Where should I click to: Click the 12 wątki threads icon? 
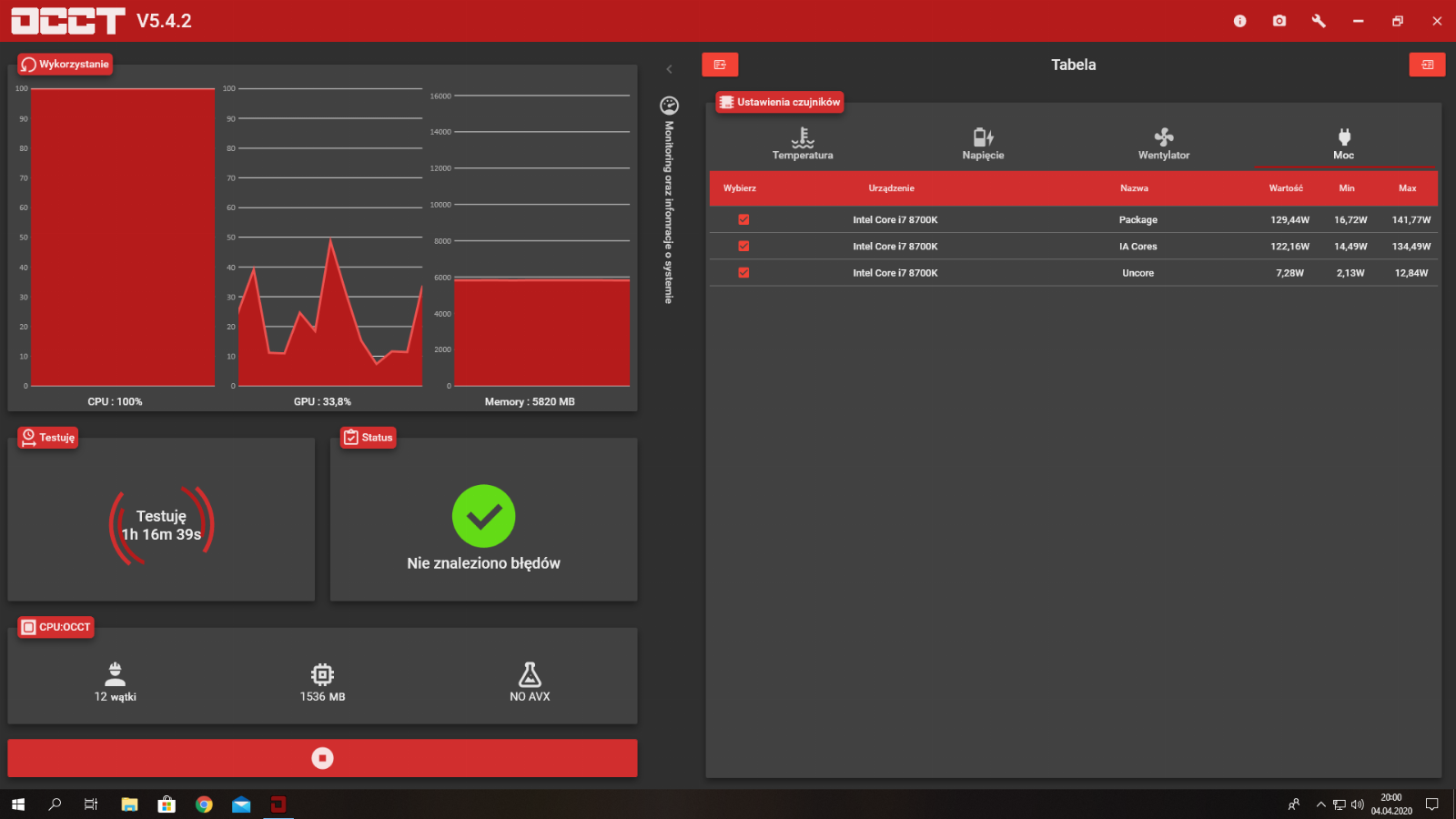[x=116, y=674]
